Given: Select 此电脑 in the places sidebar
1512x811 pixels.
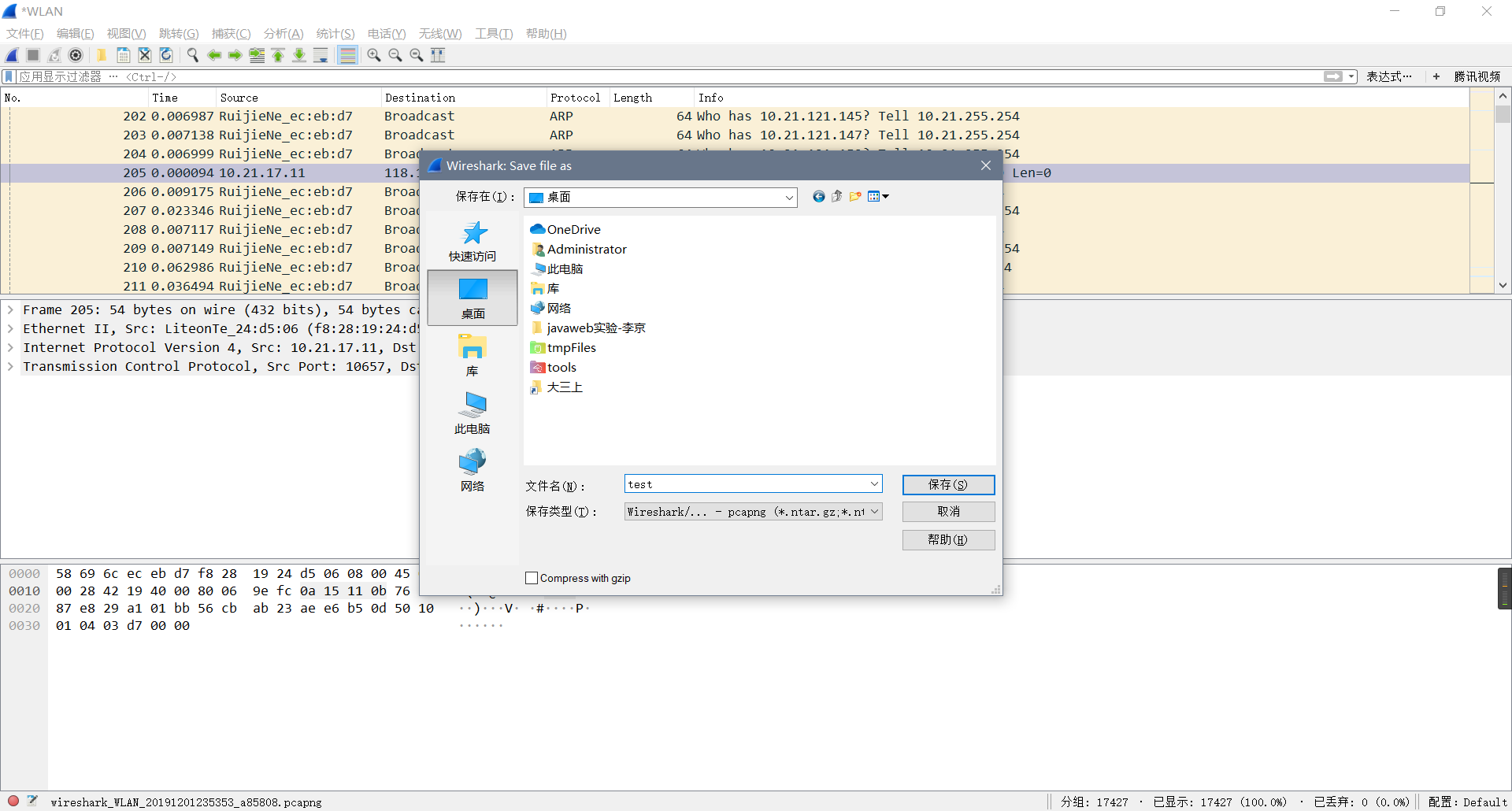Looking at the screenshot, I should click(x=472, y=413).
